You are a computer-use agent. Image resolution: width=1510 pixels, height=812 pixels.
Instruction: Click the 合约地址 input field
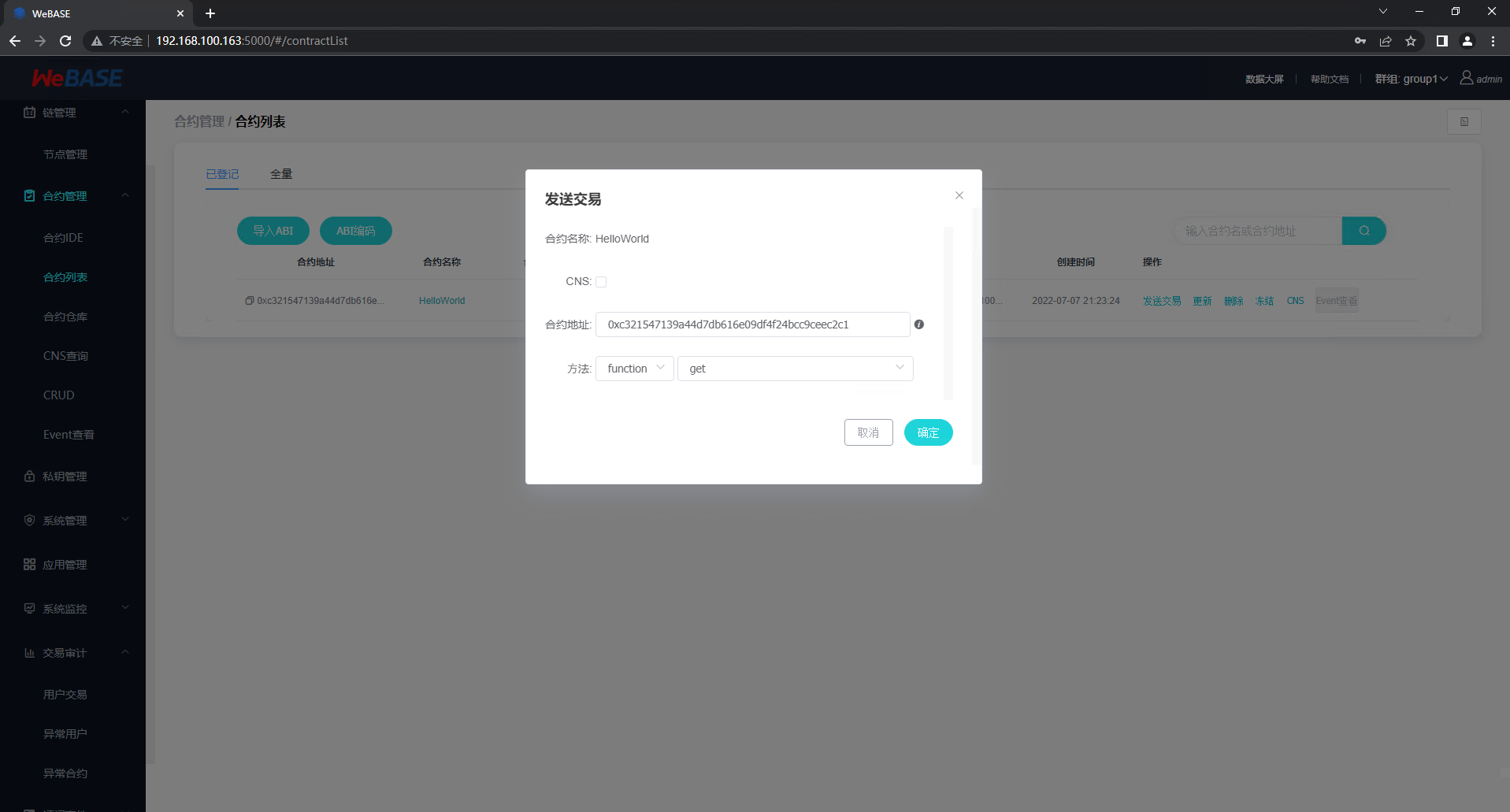[x=752, y=324]
